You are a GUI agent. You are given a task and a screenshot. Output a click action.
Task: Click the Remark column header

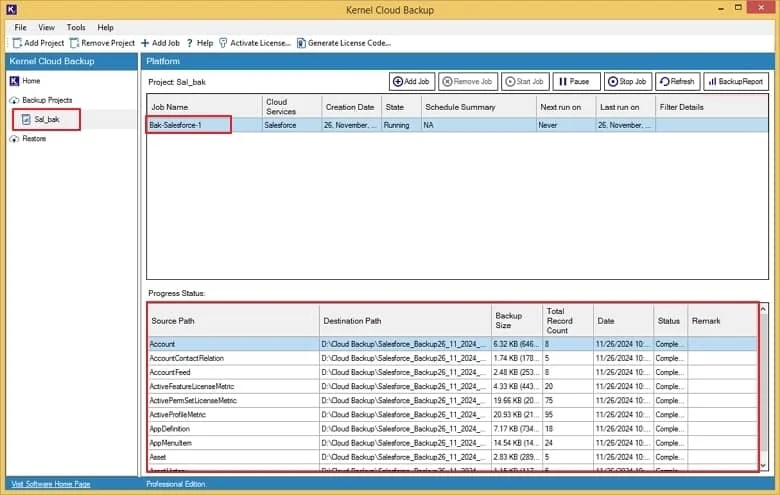click(722, 321)
